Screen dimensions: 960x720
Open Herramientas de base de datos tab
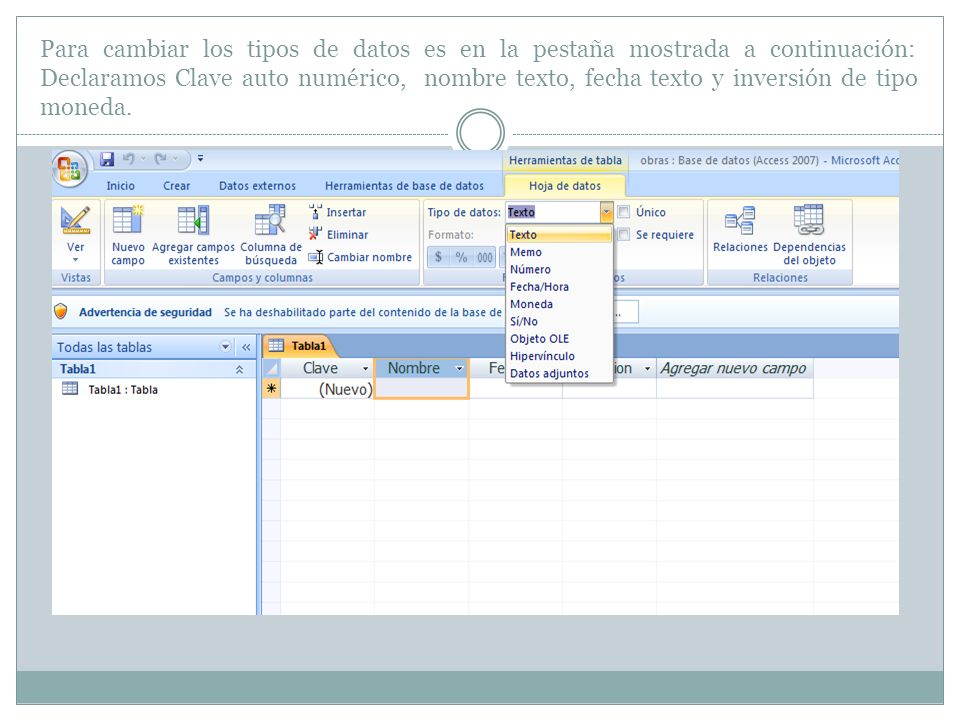click(x=404, y=186)
